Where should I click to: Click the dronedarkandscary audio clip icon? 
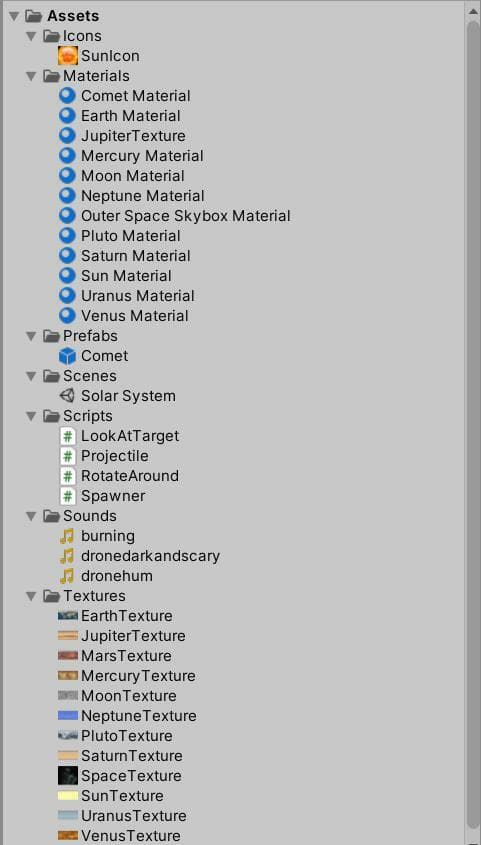coord(67,556)
